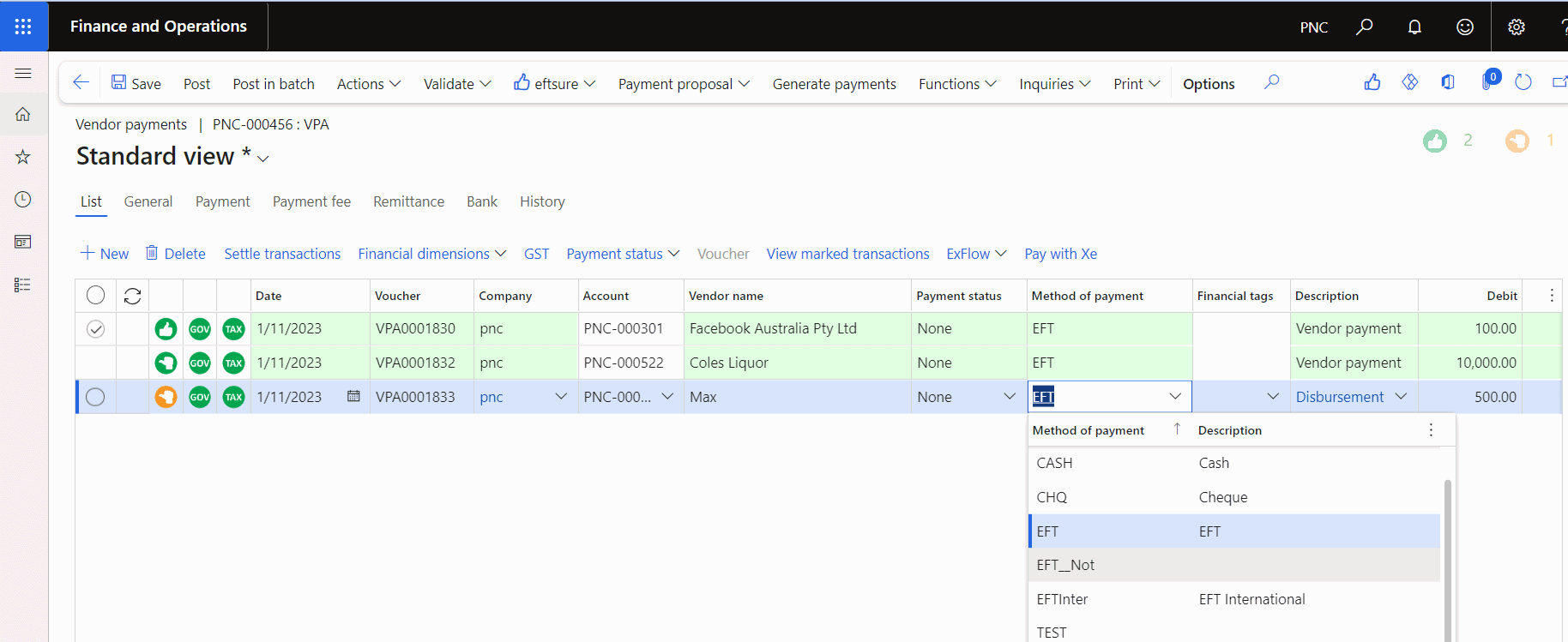The width and height of the screenshot is (1568, 642).
Task: Refresh the page with the circular arrow
Action: point(1523,82)
